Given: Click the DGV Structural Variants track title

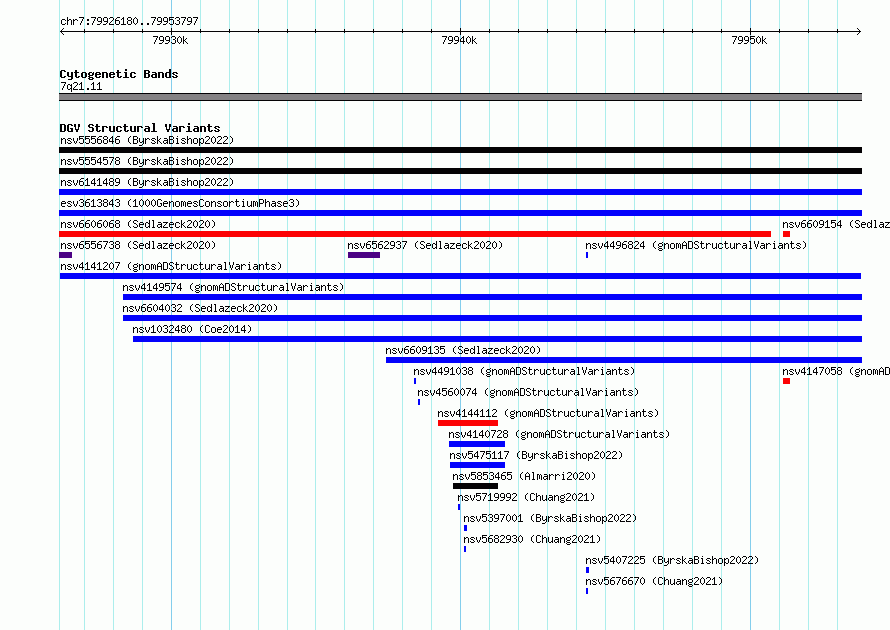Looking at the screenshot, I should pos(140,128).
